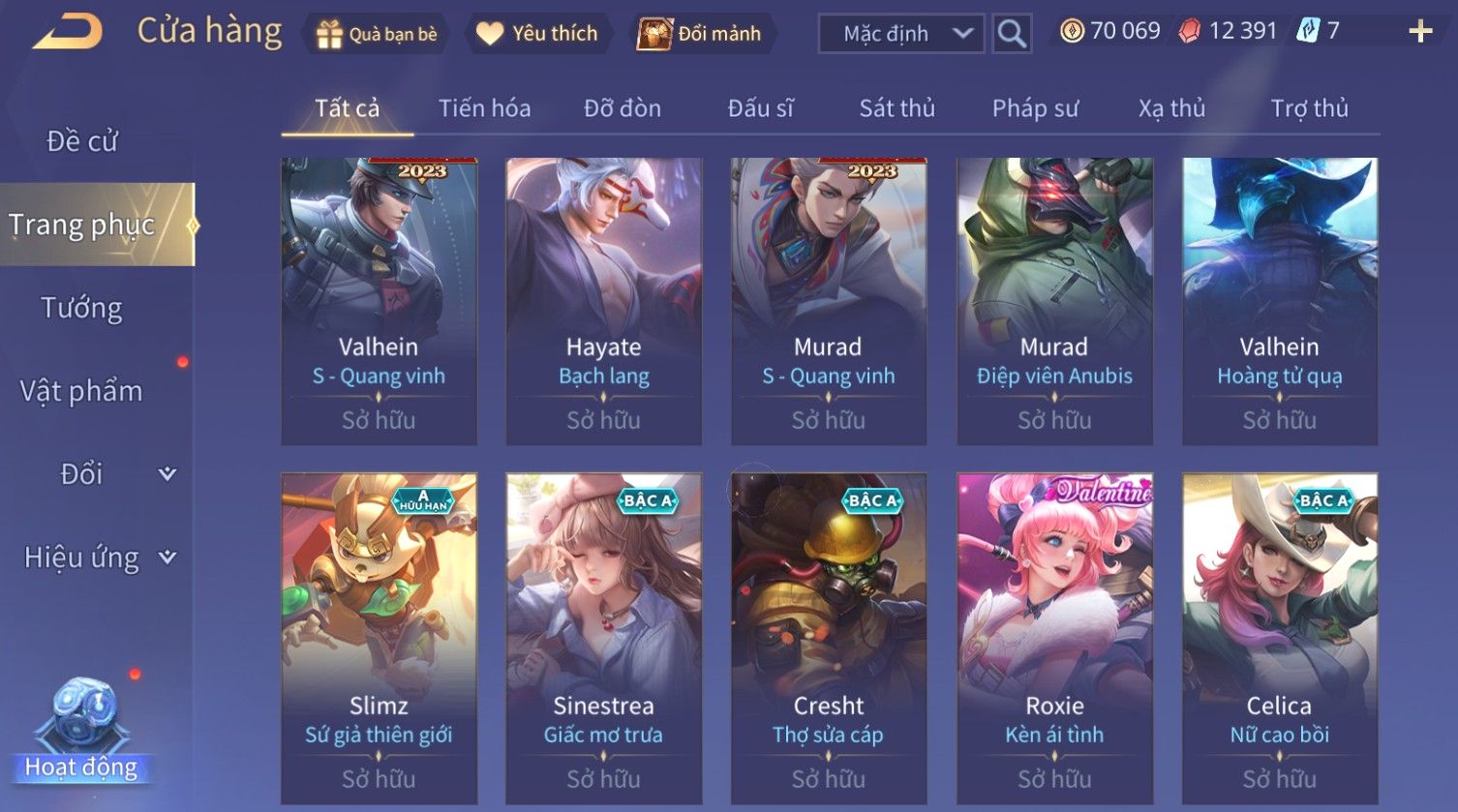
Task: Switch to the Sát thủ tab
Action: (896, 108)
